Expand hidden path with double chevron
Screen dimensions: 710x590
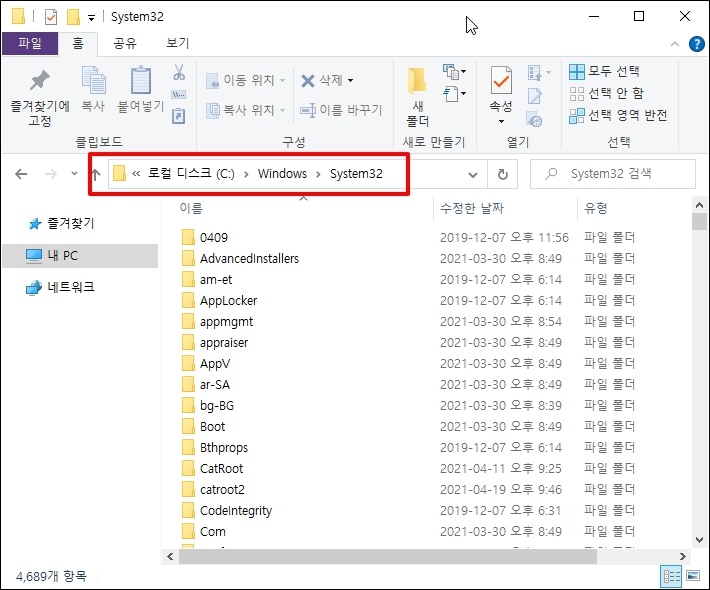click(x=136, y=174)
